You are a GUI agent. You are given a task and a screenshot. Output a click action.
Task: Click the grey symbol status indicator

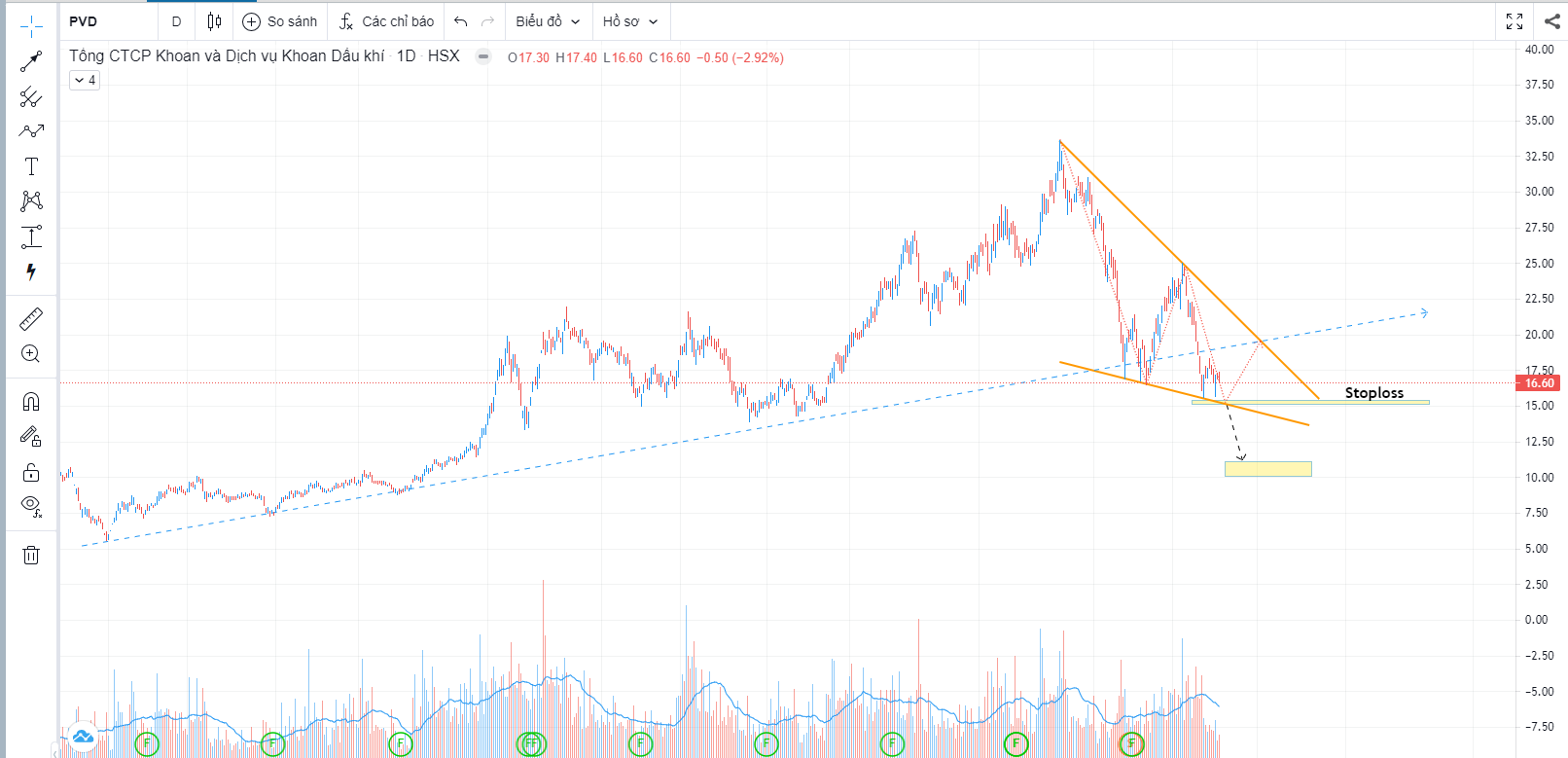pos(483,56)
